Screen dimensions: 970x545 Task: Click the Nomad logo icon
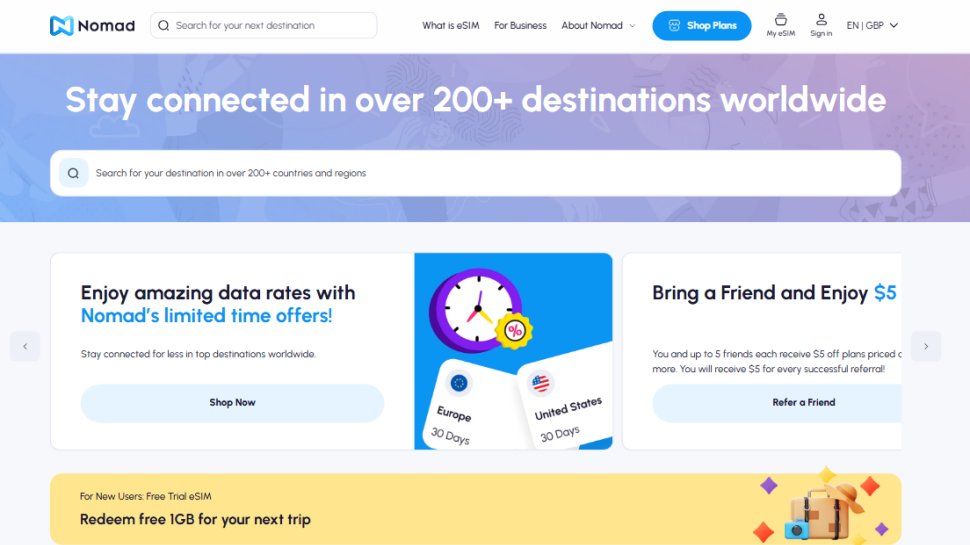point(61,25)
